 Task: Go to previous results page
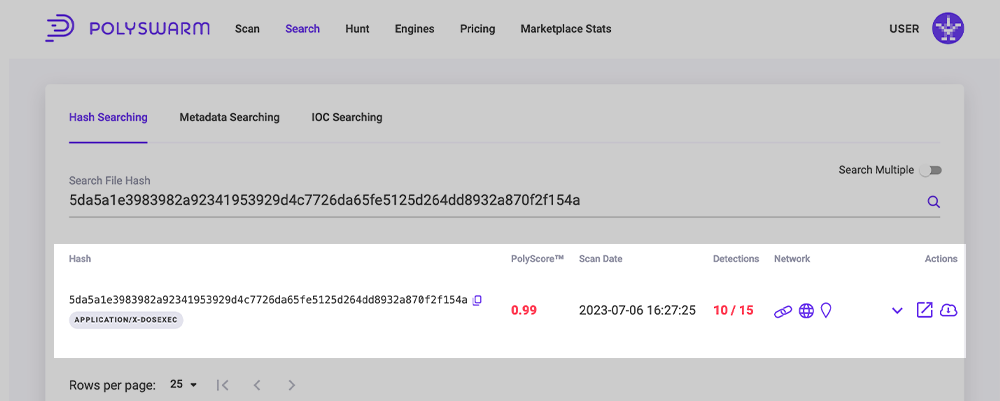tap(257, 385)
